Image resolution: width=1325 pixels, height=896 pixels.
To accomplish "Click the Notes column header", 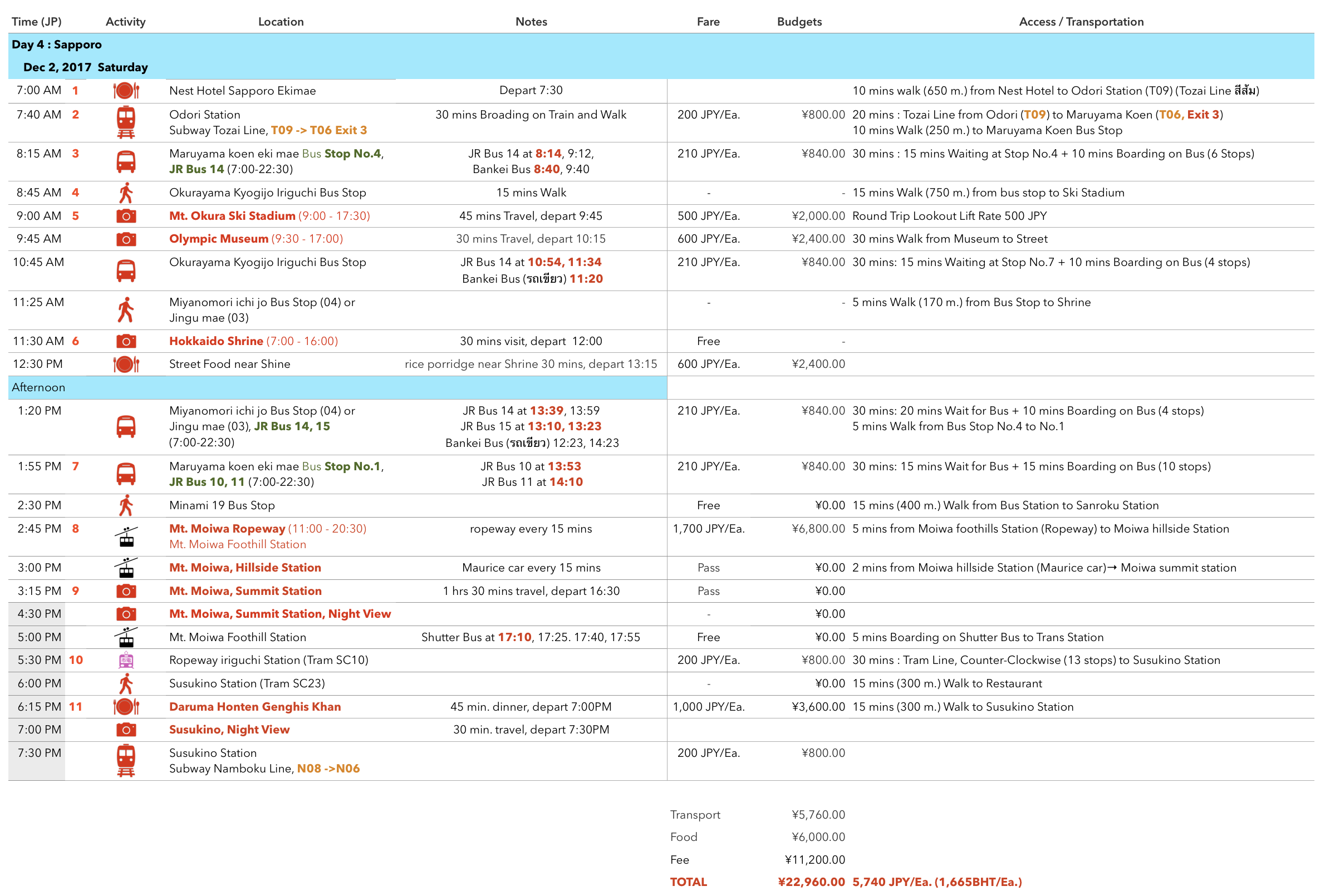I will click(x=531, y=22).
